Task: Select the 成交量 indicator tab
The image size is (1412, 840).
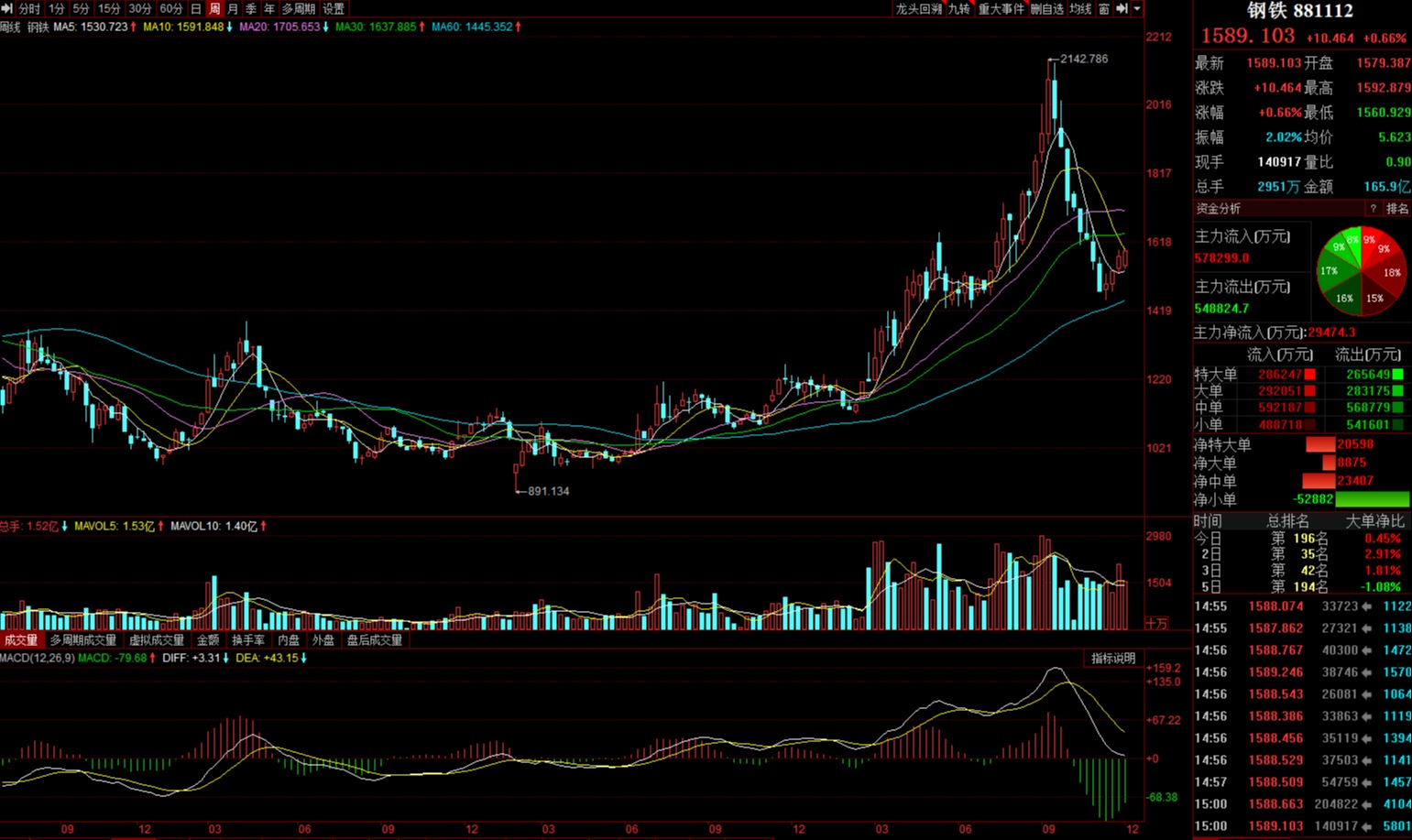Action: pyautogui.click(x=21, y=640)
